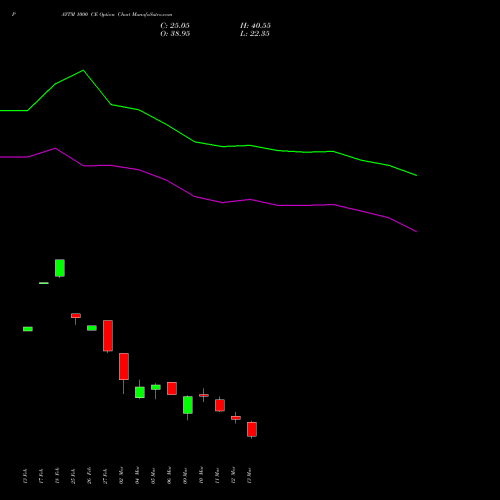Select the 17 Feb date label
Image resolution: width=500 pixels, height=500 pixels.
pos(41,476)
